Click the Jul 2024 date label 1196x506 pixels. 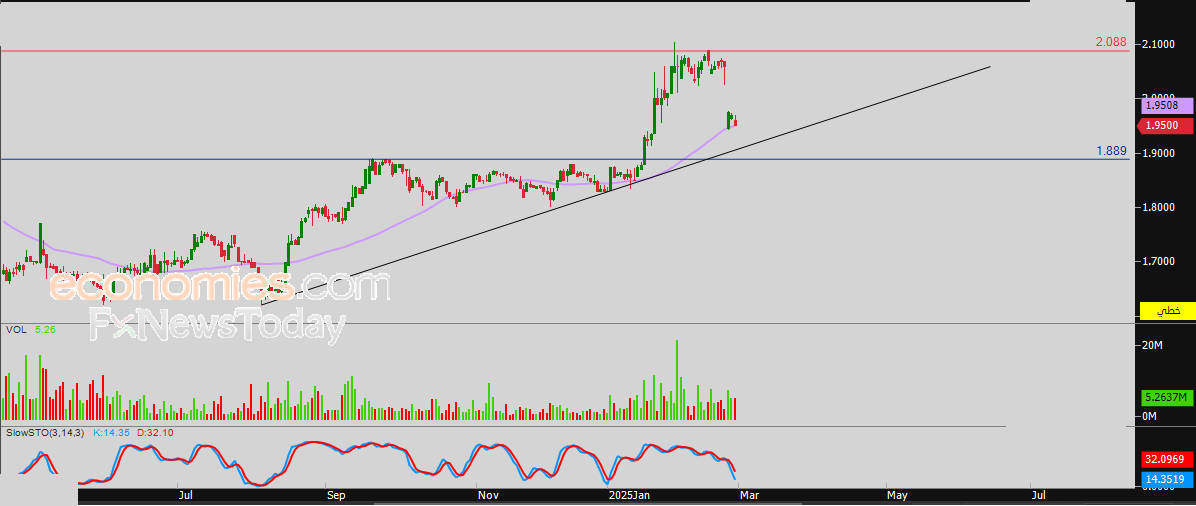click(x=185, y=496)
